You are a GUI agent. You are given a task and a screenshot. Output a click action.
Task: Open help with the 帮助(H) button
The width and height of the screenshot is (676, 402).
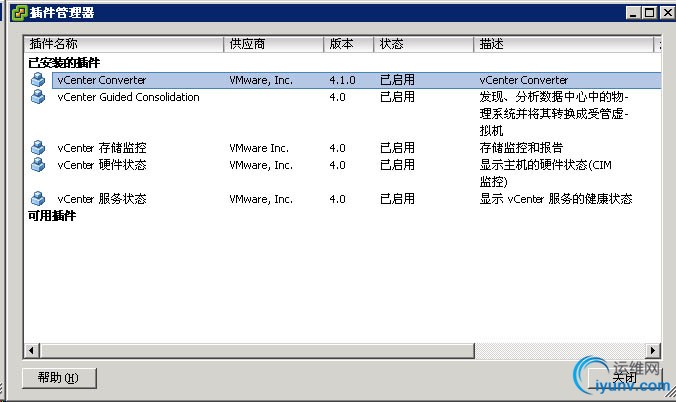(59, 378)
